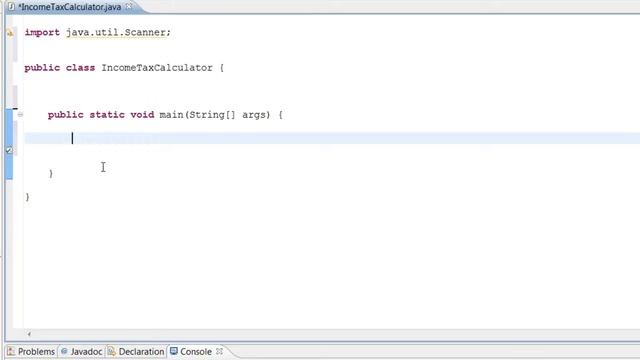Image resolution: width=640 pixels, height=360 pixels.
Task: Collapse the main method fold toggle
Action: pos(20,115)
